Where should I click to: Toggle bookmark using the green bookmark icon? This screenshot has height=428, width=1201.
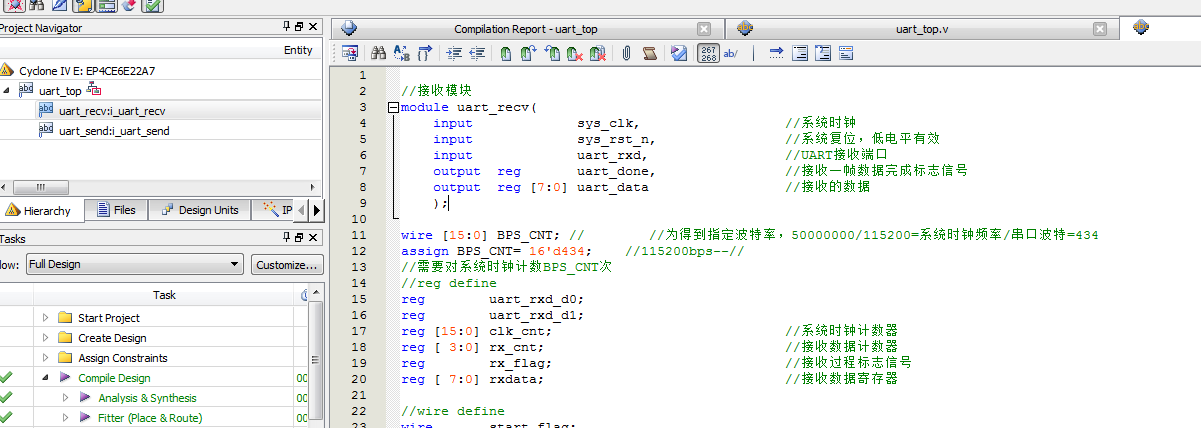(506, 53)
